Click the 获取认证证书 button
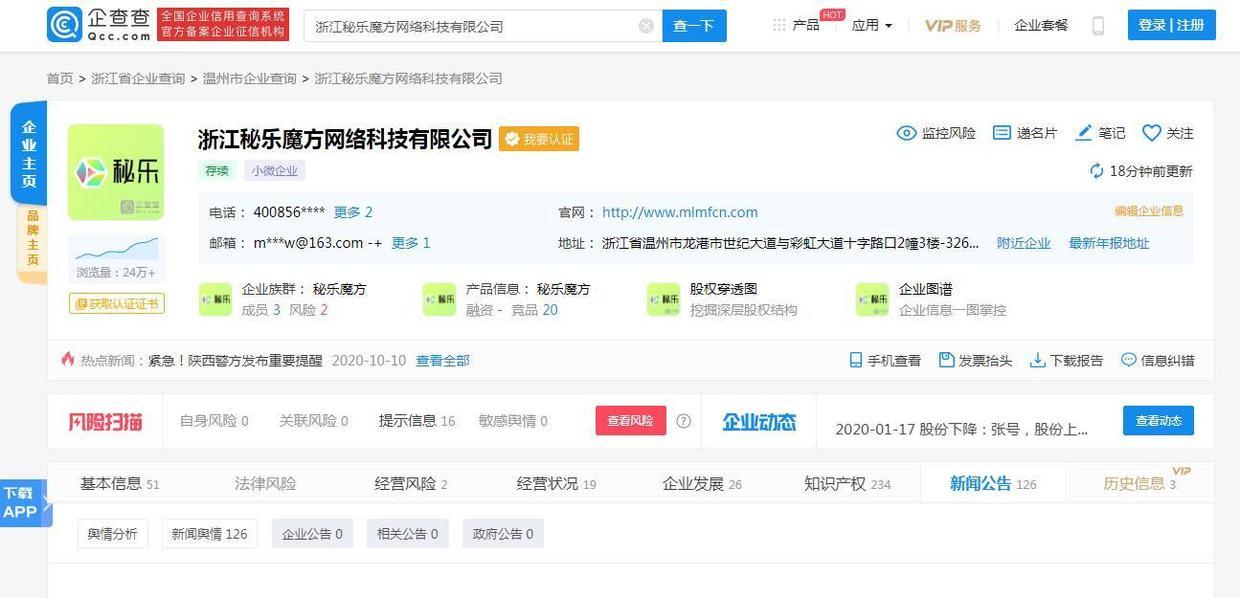 coord(116,303)
